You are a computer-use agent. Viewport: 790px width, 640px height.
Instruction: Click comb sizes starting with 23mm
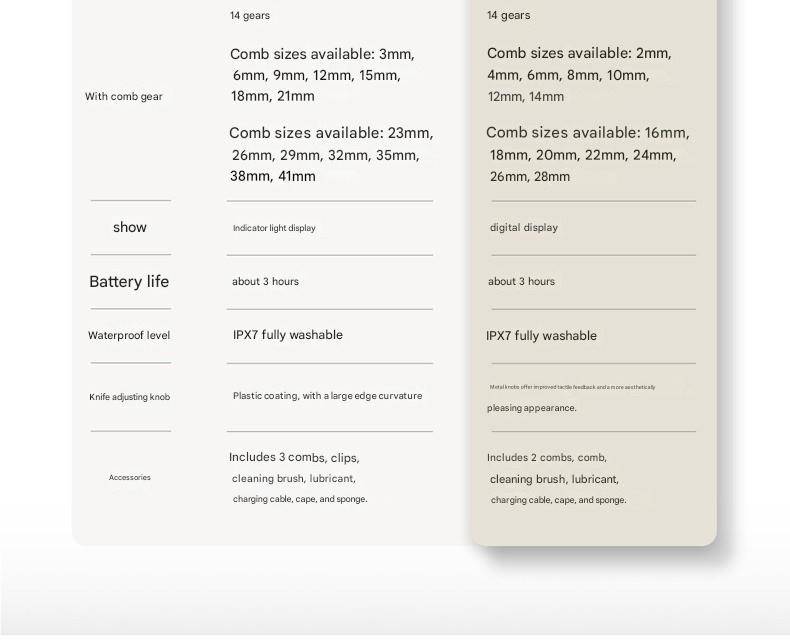click(330, 155)
